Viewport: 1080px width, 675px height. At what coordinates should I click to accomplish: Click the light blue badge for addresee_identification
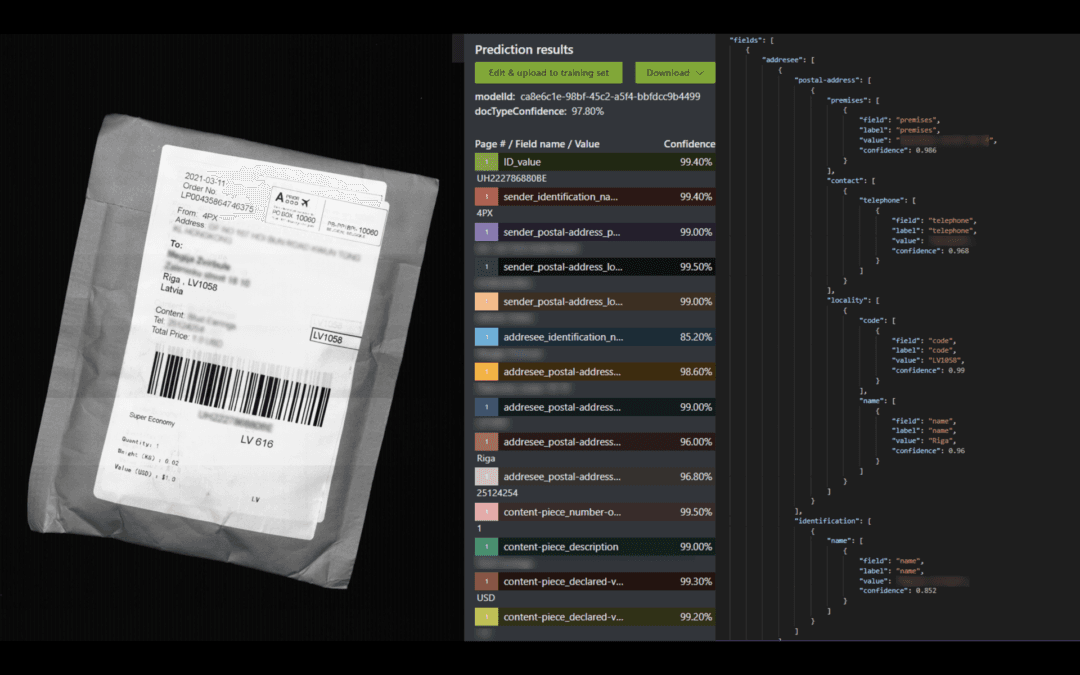486,337
